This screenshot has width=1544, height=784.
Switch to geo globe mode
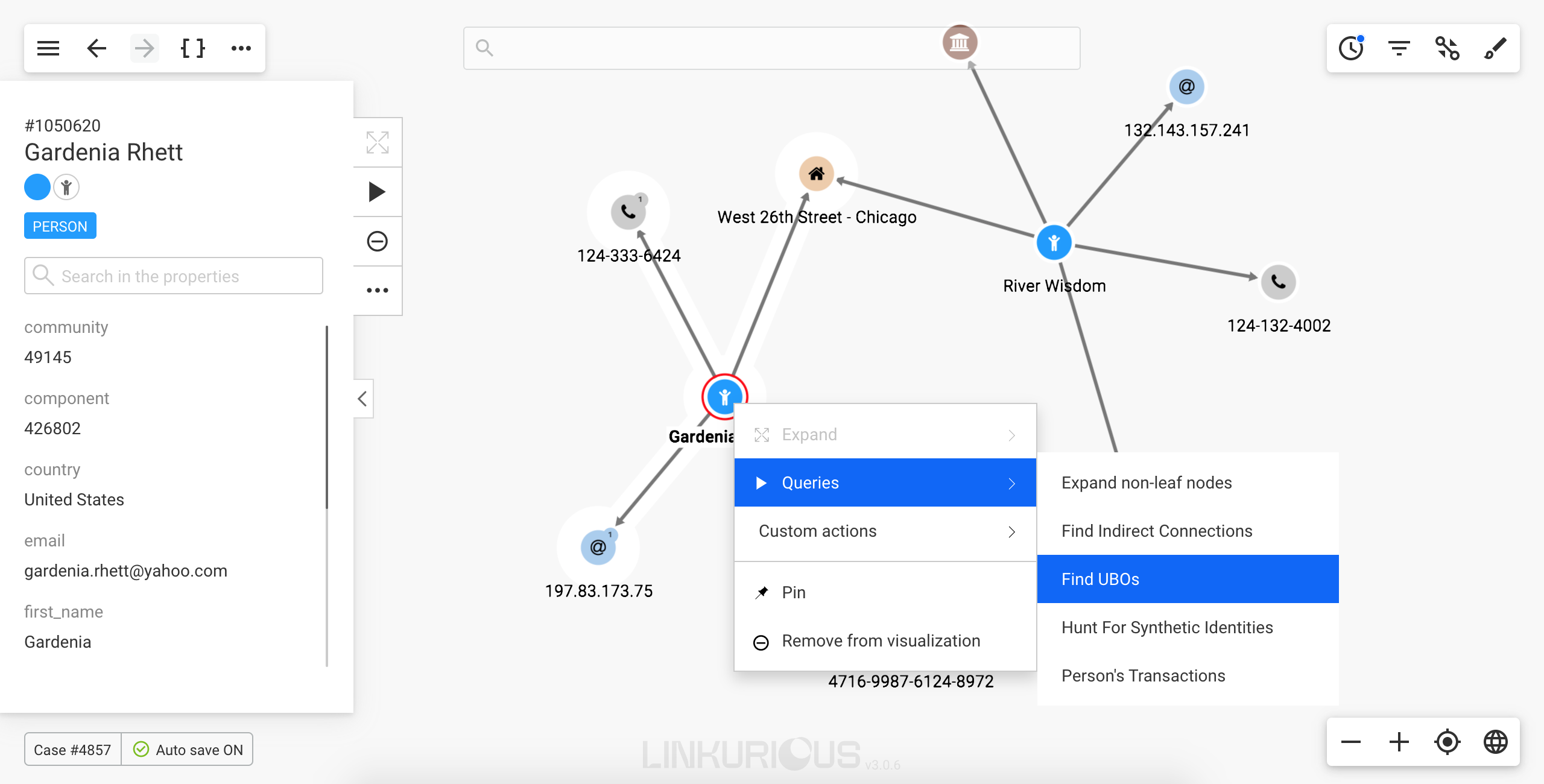1496,742
